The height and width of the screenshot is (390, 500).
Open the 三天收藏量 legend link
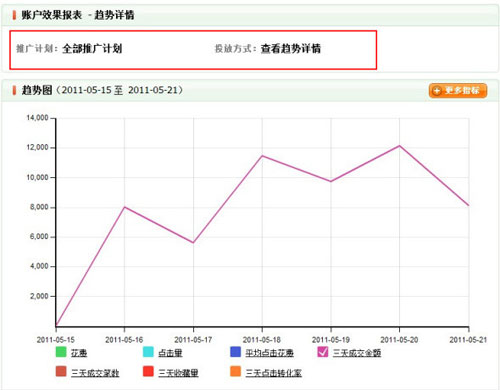point(178,373)
